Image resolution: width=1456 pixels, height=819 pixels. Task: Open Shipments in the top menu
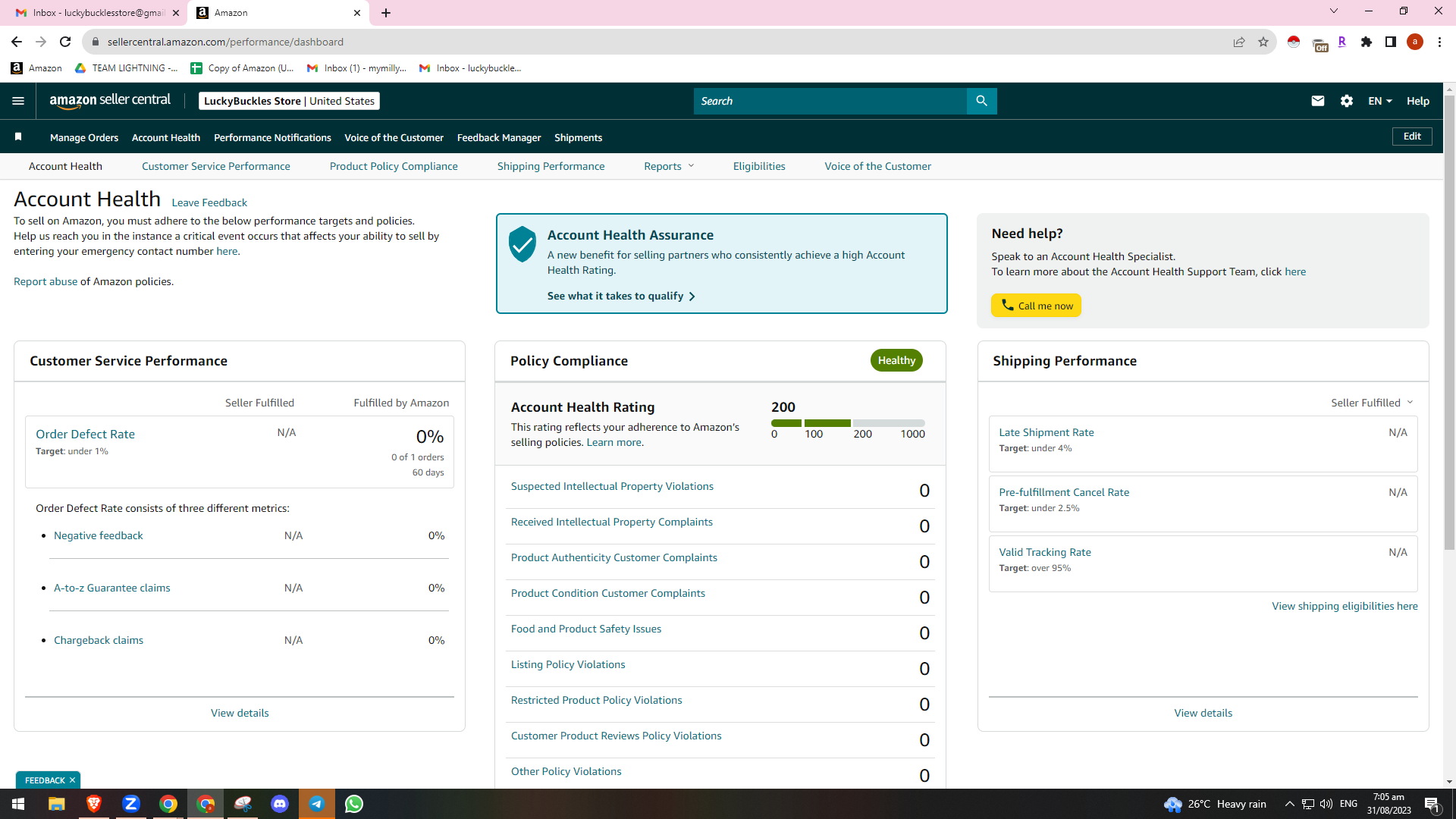click(578, 137)
